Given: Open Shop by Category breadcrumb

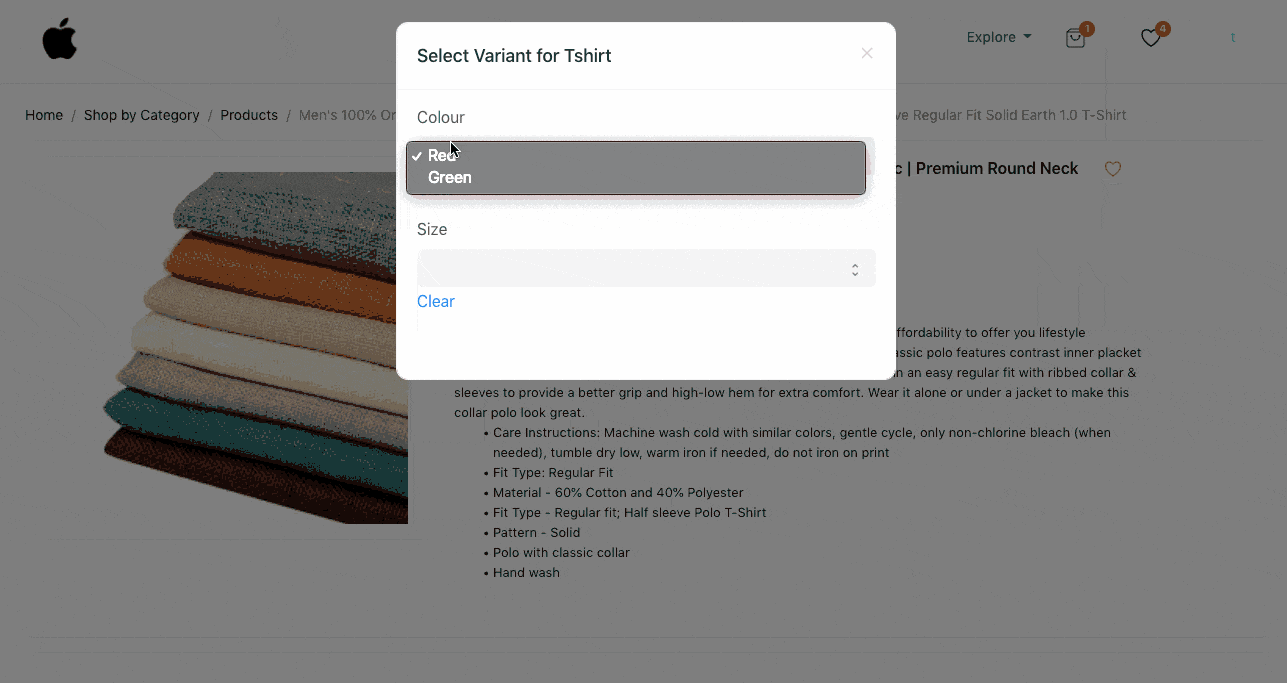Looking at the screenshot, I should 141,115.
